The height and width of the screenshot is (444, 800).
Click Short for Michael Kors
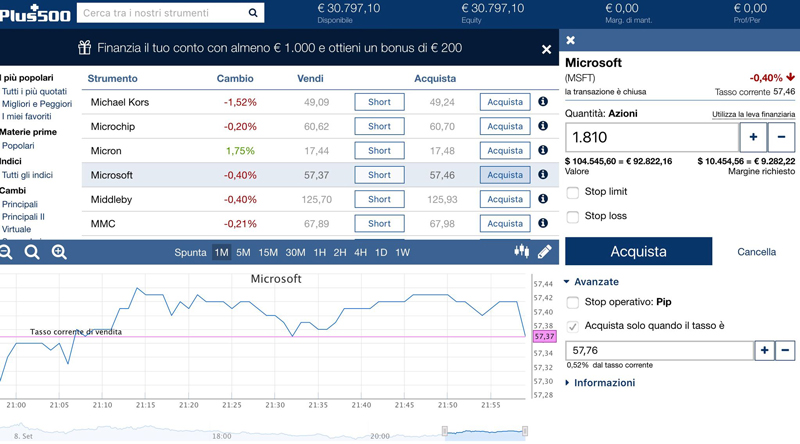click(380, 102)
